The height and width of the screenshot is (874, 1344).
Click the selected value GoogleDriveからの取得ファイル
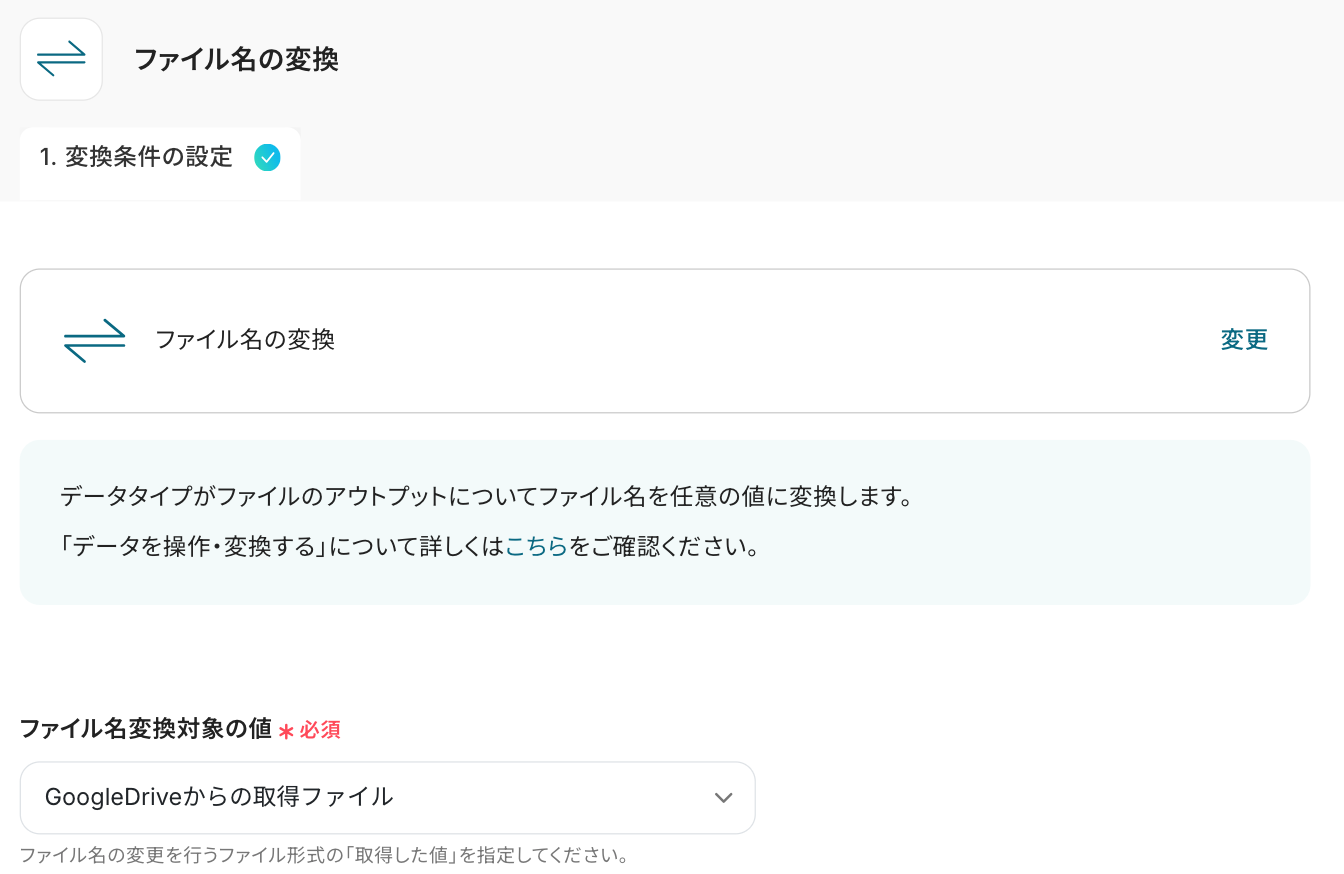pyautogui.click(x=219, y=797)
